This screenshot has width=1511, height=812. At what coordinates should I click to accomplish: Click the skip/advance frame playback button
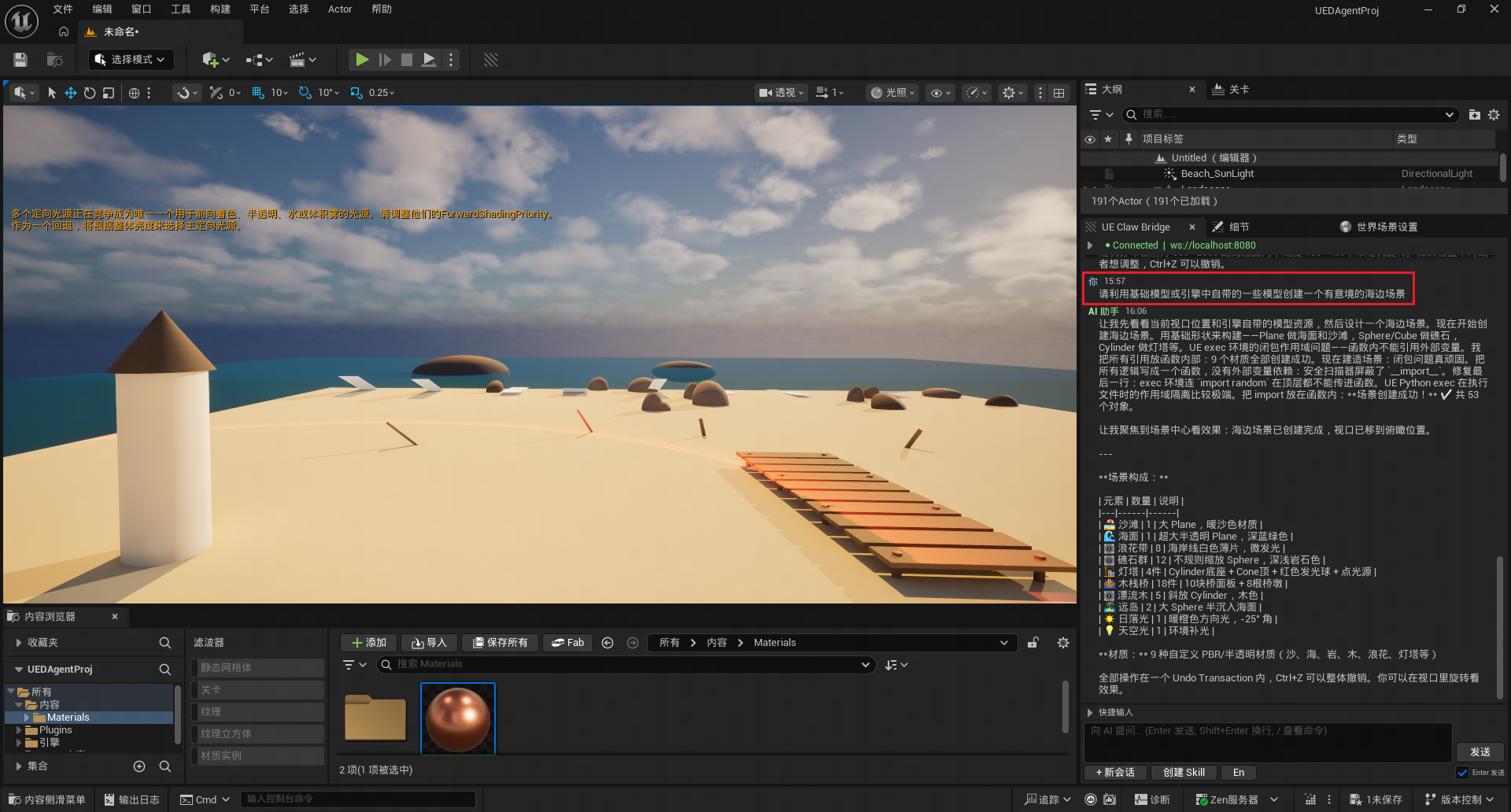pos(385,60)
